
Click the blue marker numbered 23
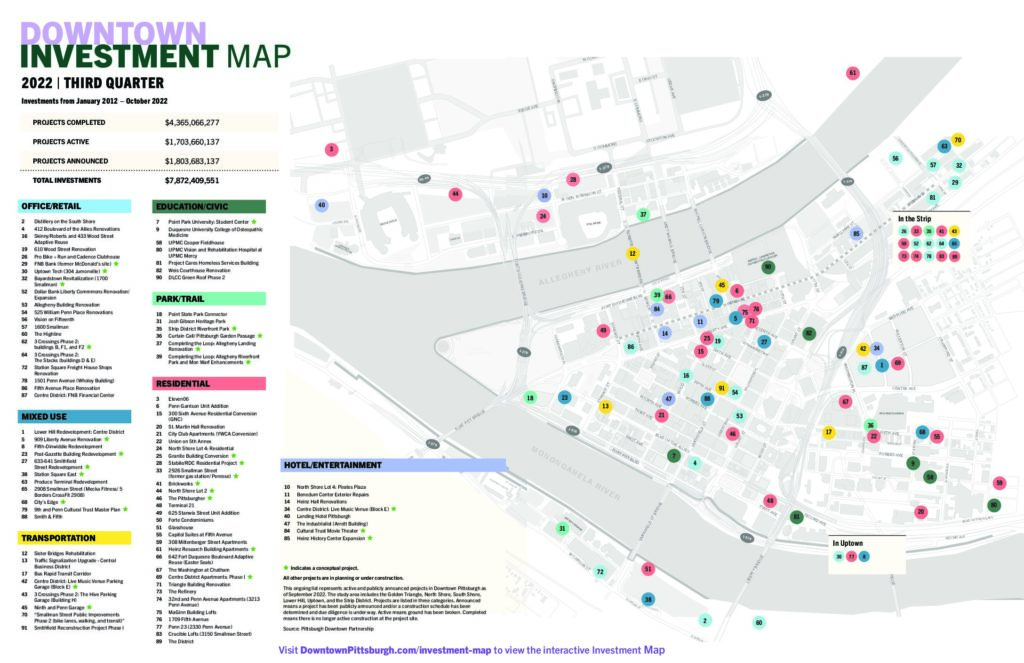point(565,397)
